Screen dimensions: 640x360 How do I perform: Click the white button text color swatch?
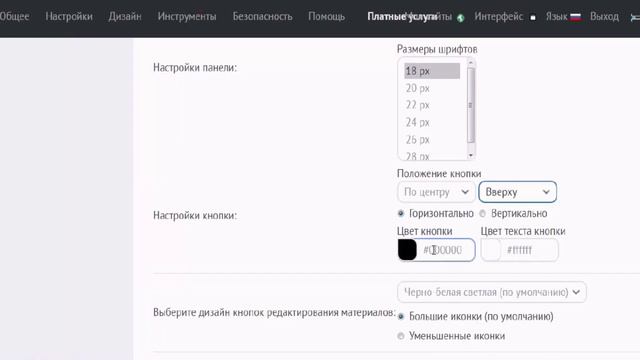tap(491, 250)
